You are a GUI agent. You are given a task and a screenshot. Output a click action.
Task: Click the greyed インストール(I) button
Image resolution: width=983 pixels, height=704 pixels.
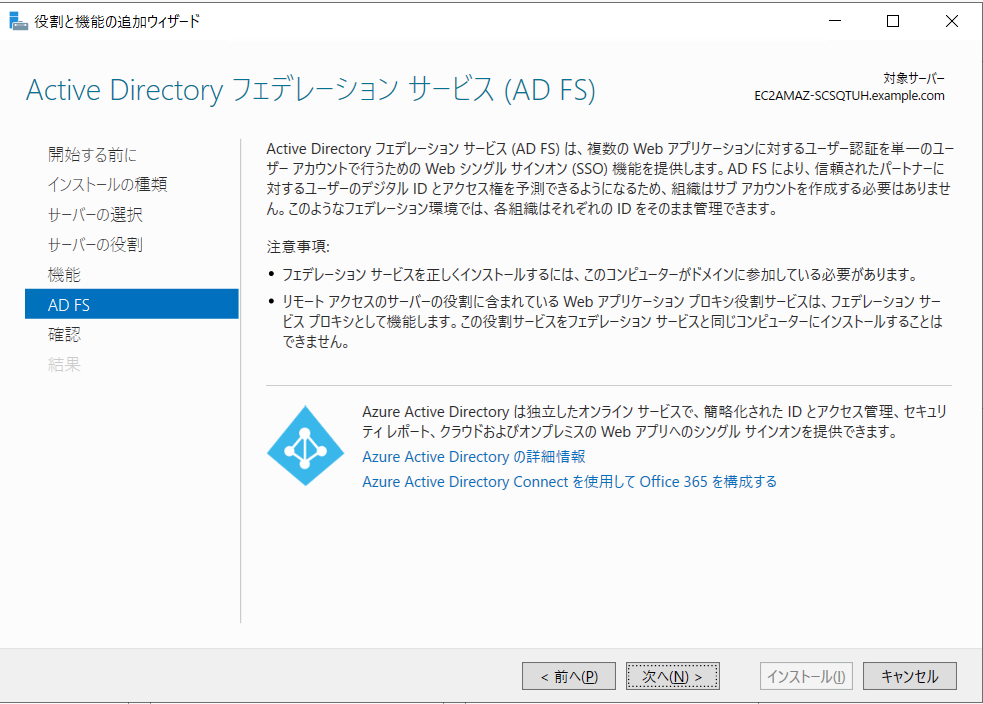(x=806, y=676)
